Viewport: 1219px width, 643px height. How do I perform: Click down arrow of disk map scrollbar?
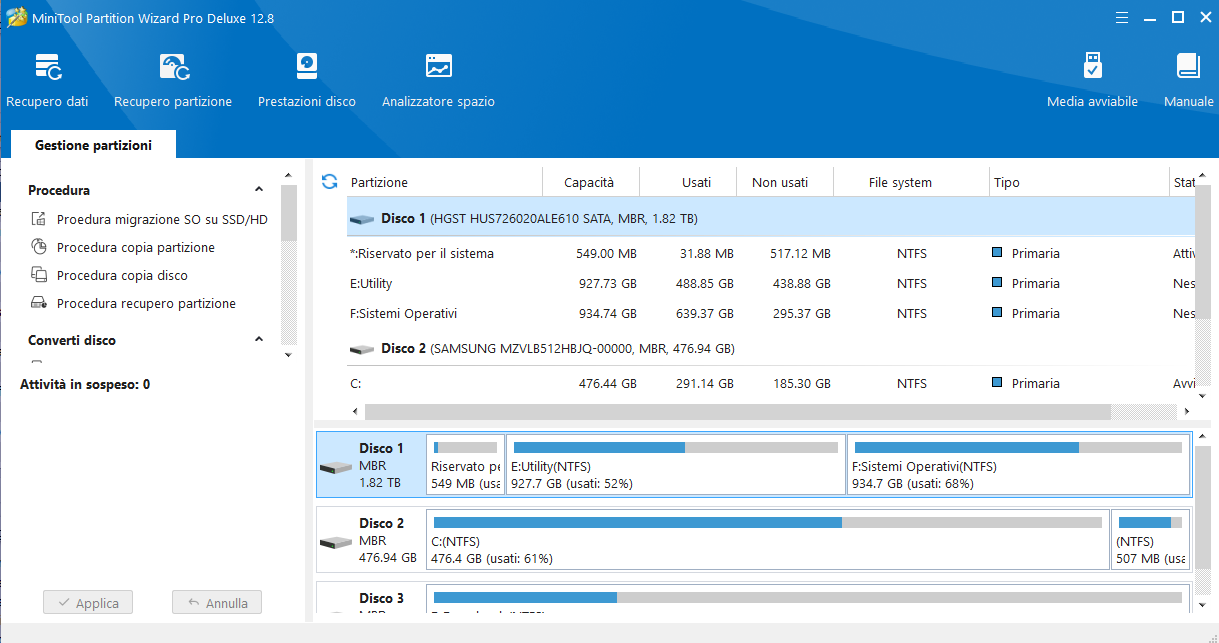(x=1205, y=604)
